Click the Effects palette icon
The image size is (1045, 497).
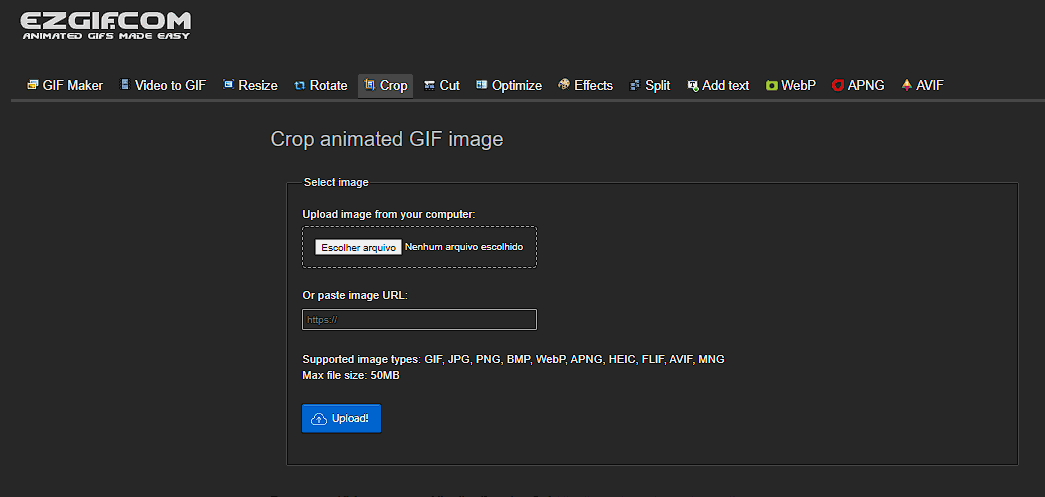pos(564,86)
